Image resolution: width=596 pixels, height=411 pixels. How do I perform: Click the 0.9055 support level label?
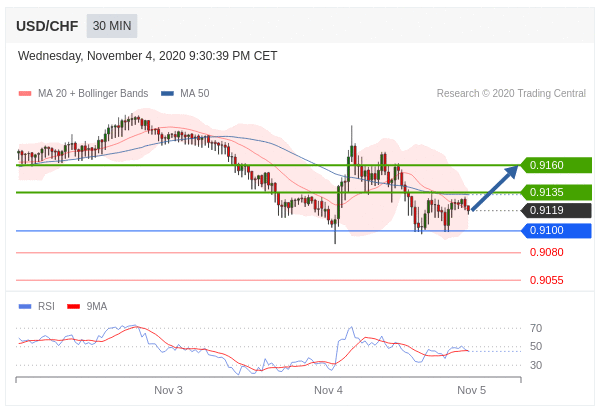point(547,281)
